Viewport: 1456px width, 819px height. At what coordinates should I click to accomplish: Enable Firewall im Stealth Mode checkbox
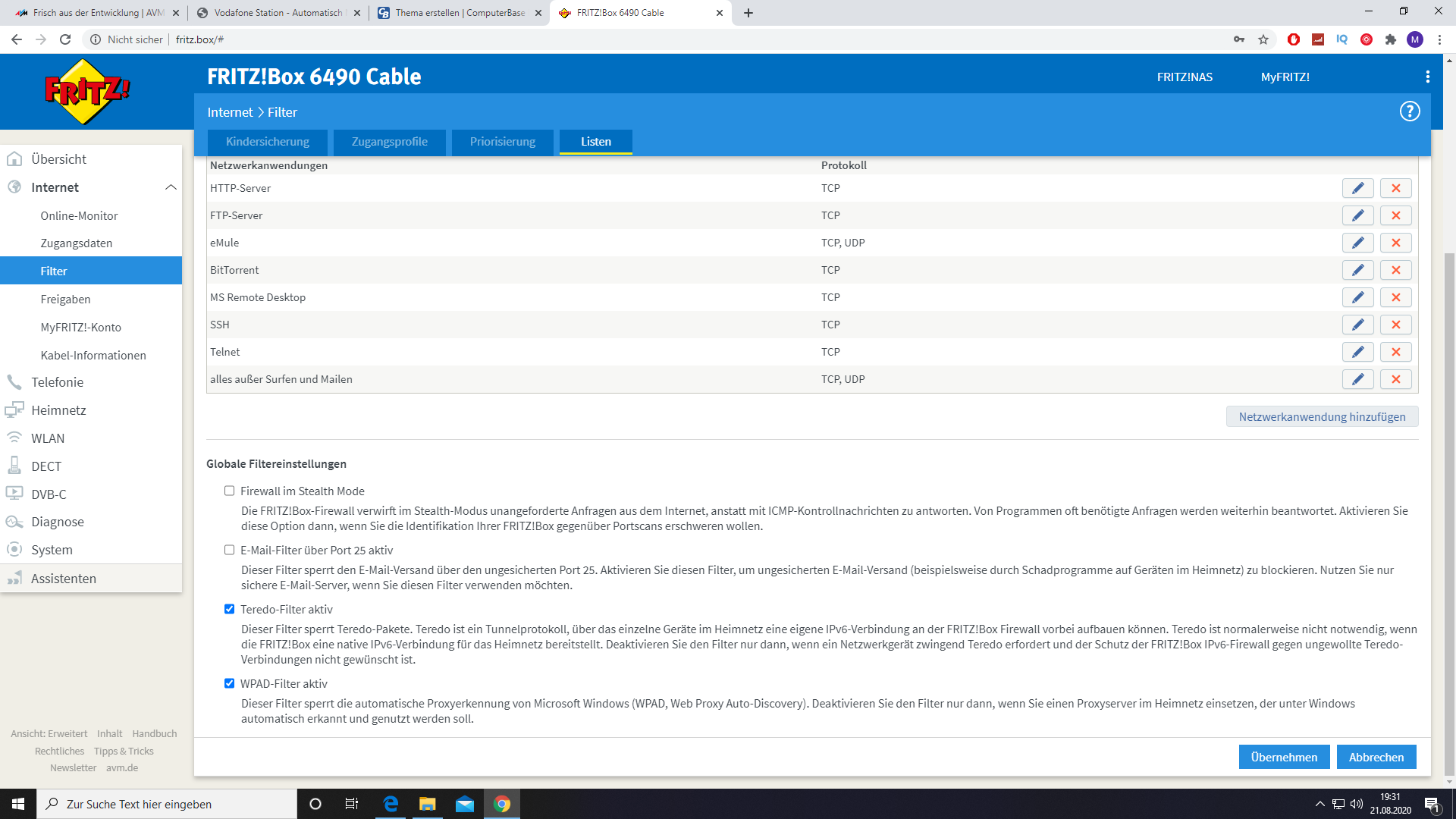point(229,491)
